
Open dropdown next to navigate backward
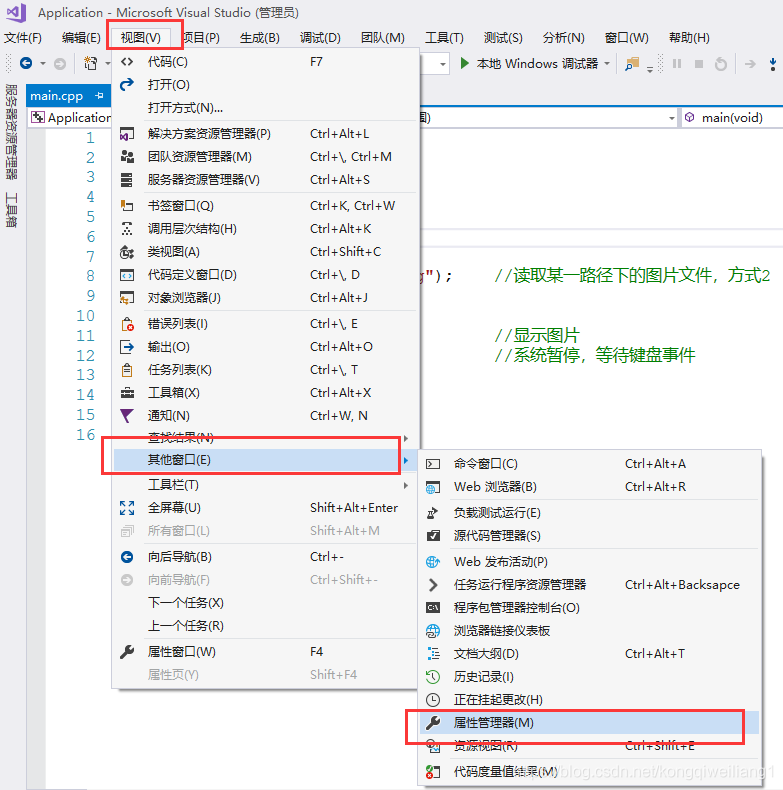[x=43, y=63]
